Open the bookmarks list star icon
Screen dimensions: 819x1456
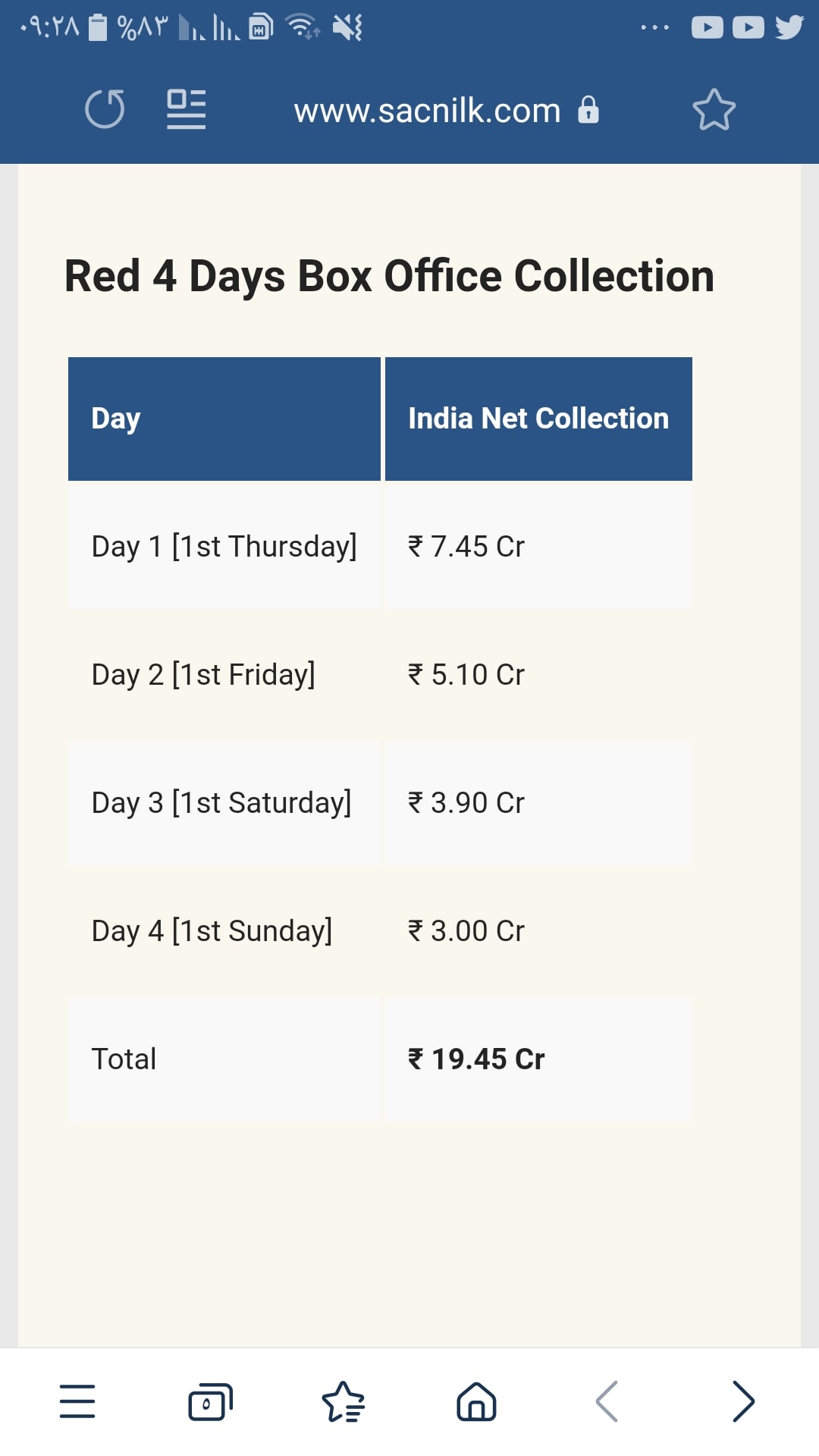point(344,1401)
